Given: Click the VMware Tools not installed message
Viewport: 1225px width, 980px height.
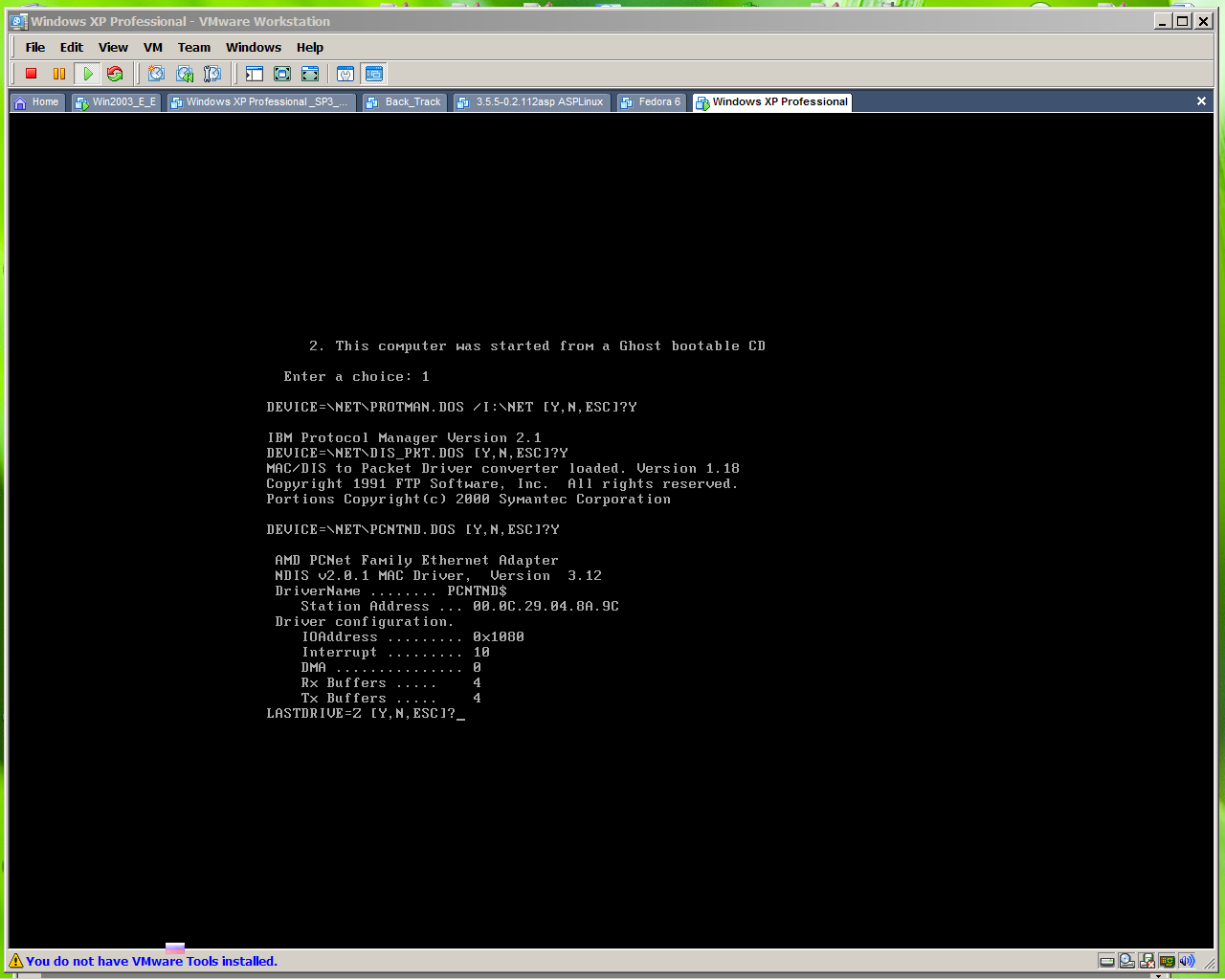Looking at the screenshot, I should coord(151,961).
